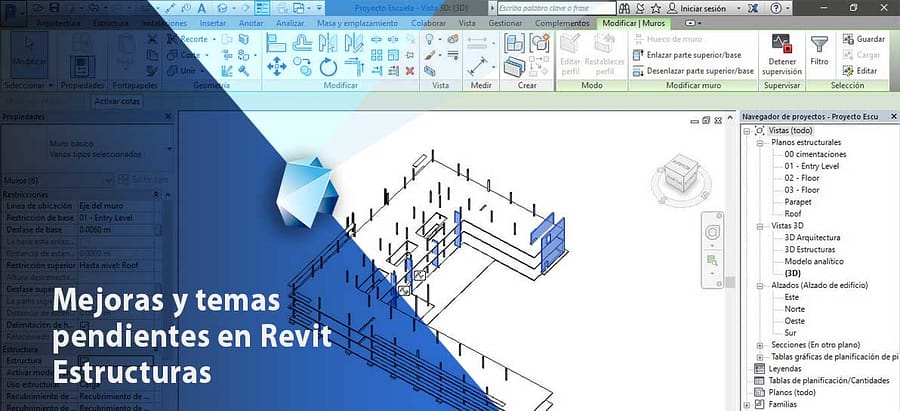Open the 01 - Entry Level view
This screenshot has height=411, width=900.
pyautogui.click(x=812, y=166)
